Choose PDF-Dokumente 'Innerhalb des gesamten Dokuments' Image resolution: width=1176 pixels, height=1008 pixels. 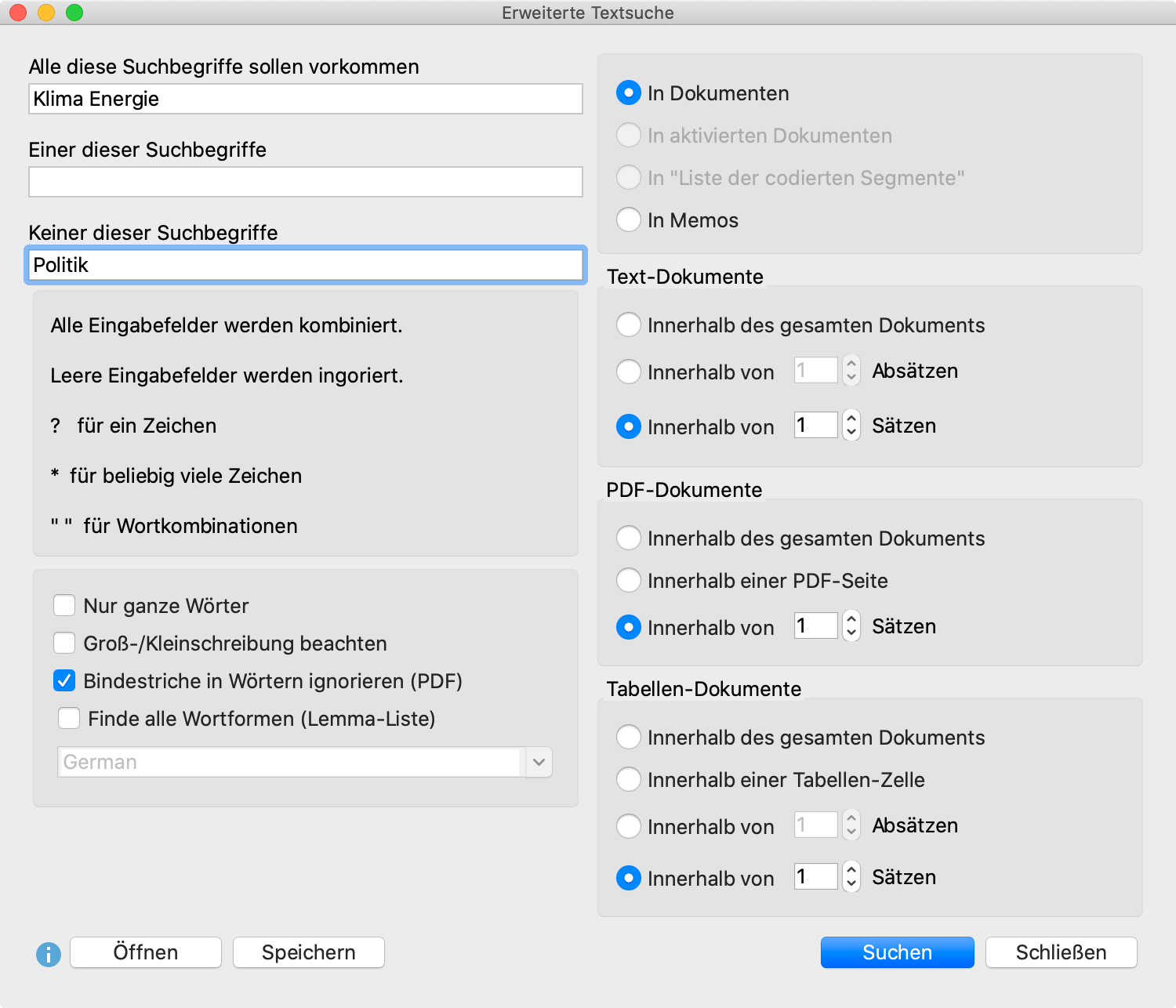(x=629, y=538)
